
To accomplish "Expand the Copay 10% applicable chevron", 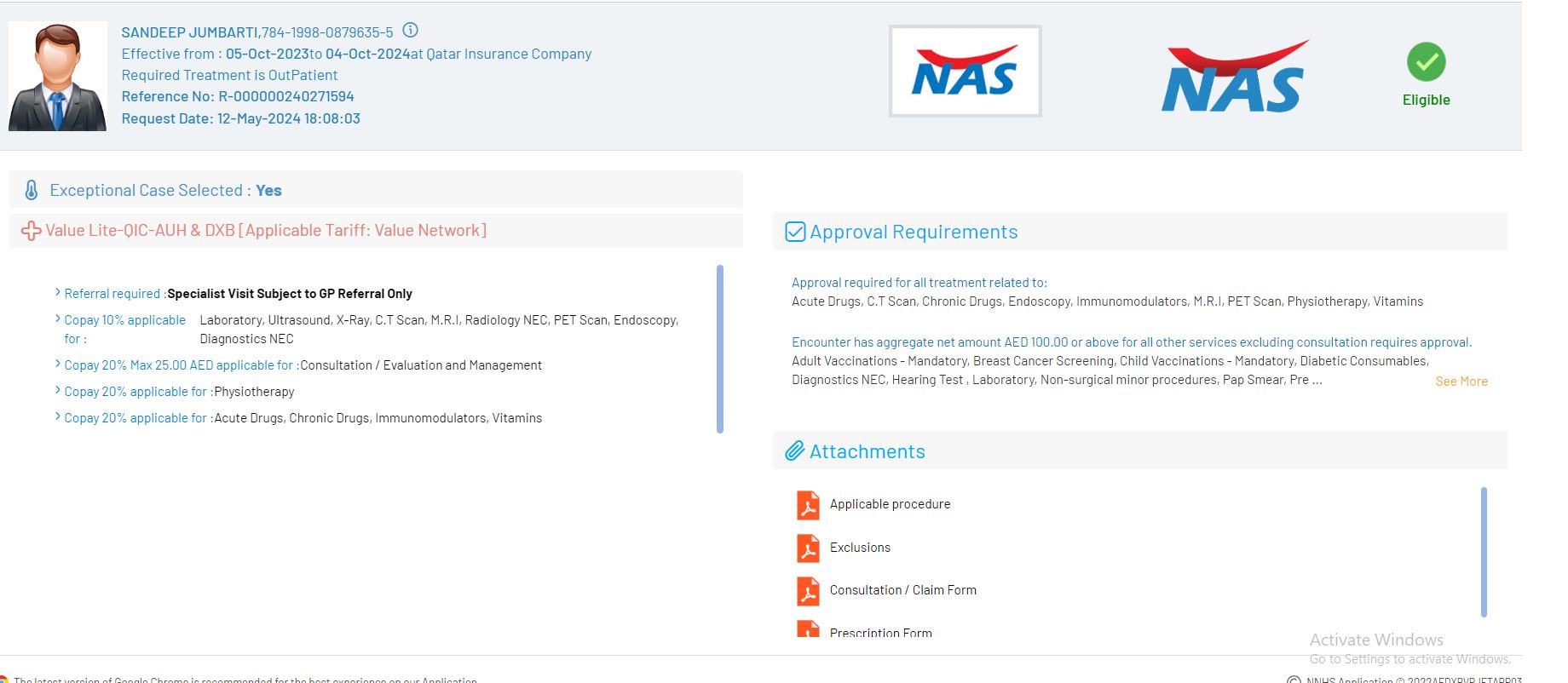I will [x=58, y=319].
